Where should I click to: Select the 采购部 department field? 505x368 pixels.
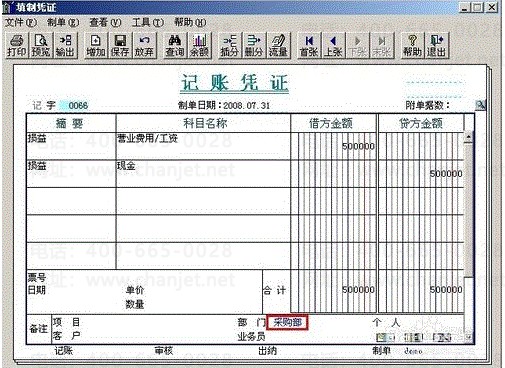click(x=287, y=322)
